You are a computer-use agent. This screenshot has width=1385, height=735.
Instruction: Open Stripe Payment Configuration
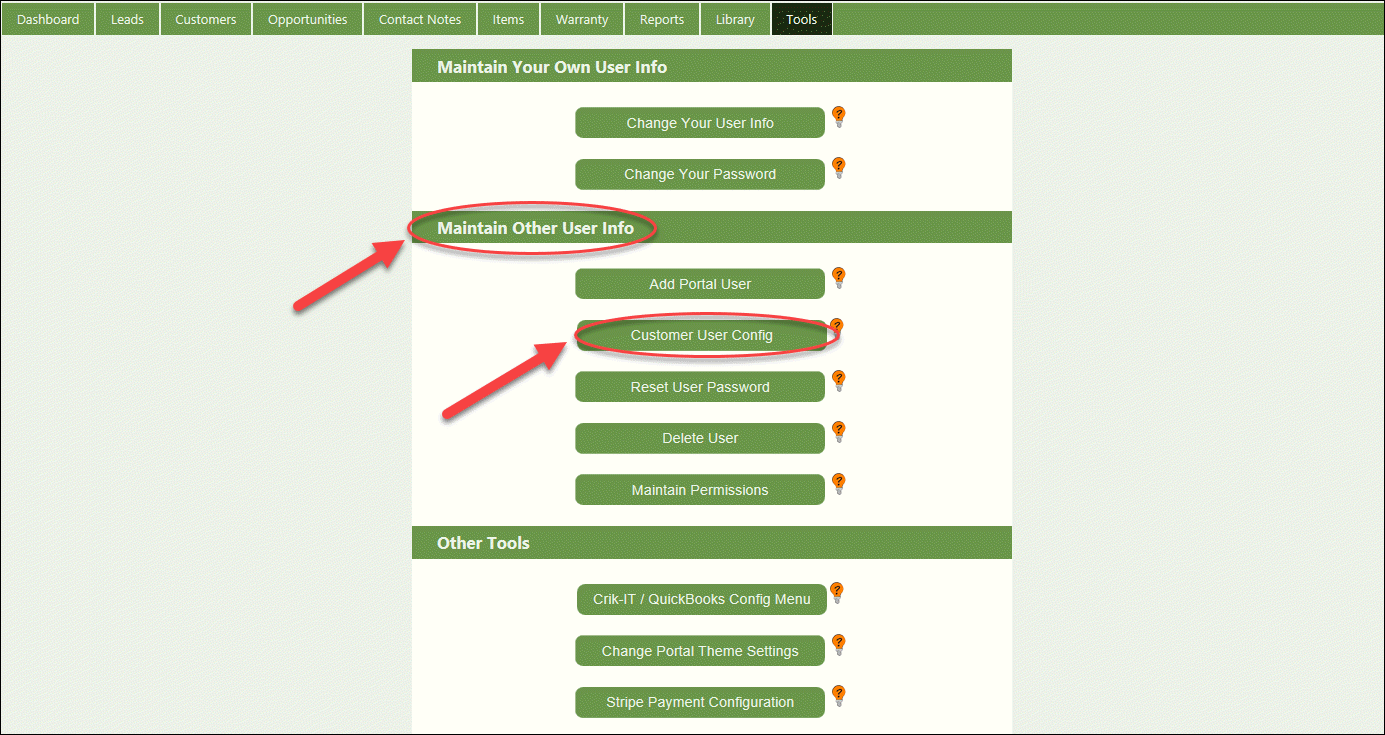700,702
